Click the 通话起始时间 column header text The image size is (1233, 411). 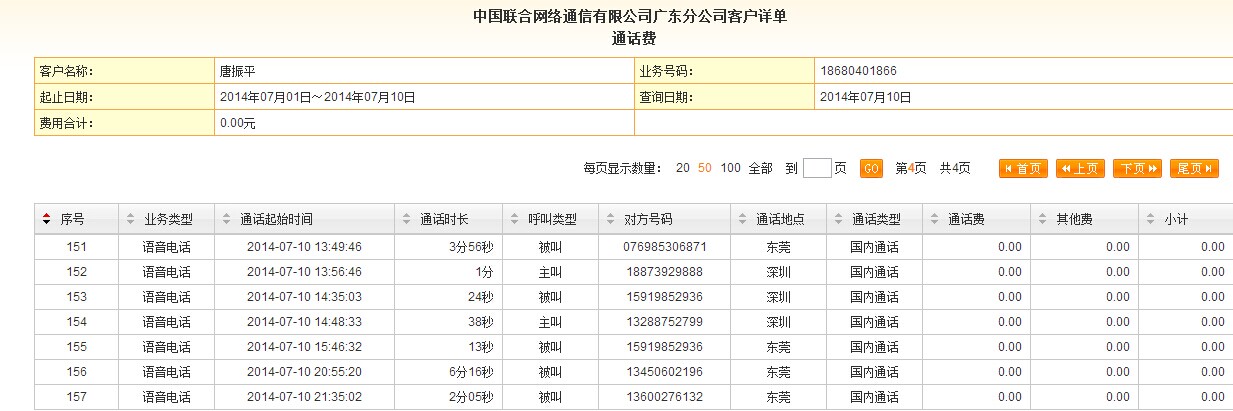[277, 220]
